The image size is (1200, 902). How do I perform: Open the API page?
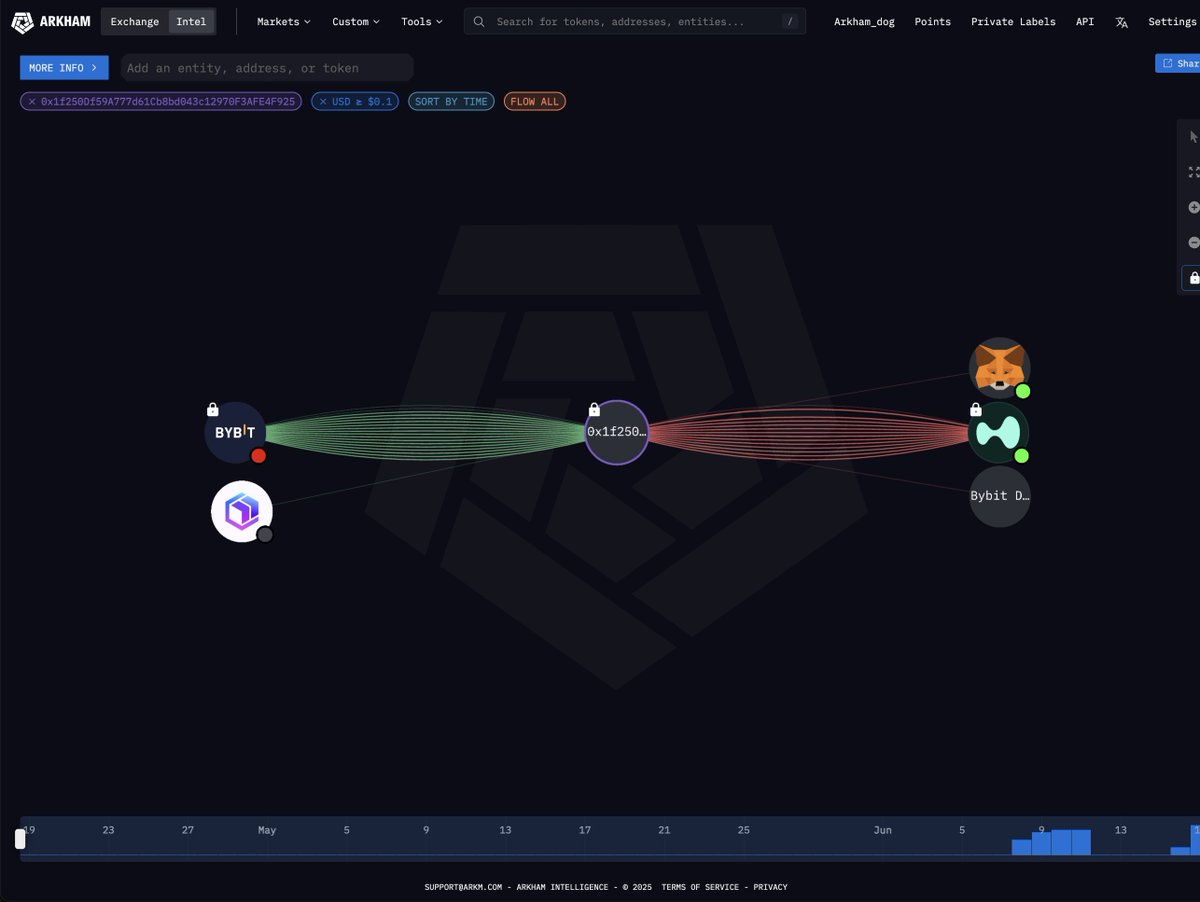click(x=1085, y=22)
